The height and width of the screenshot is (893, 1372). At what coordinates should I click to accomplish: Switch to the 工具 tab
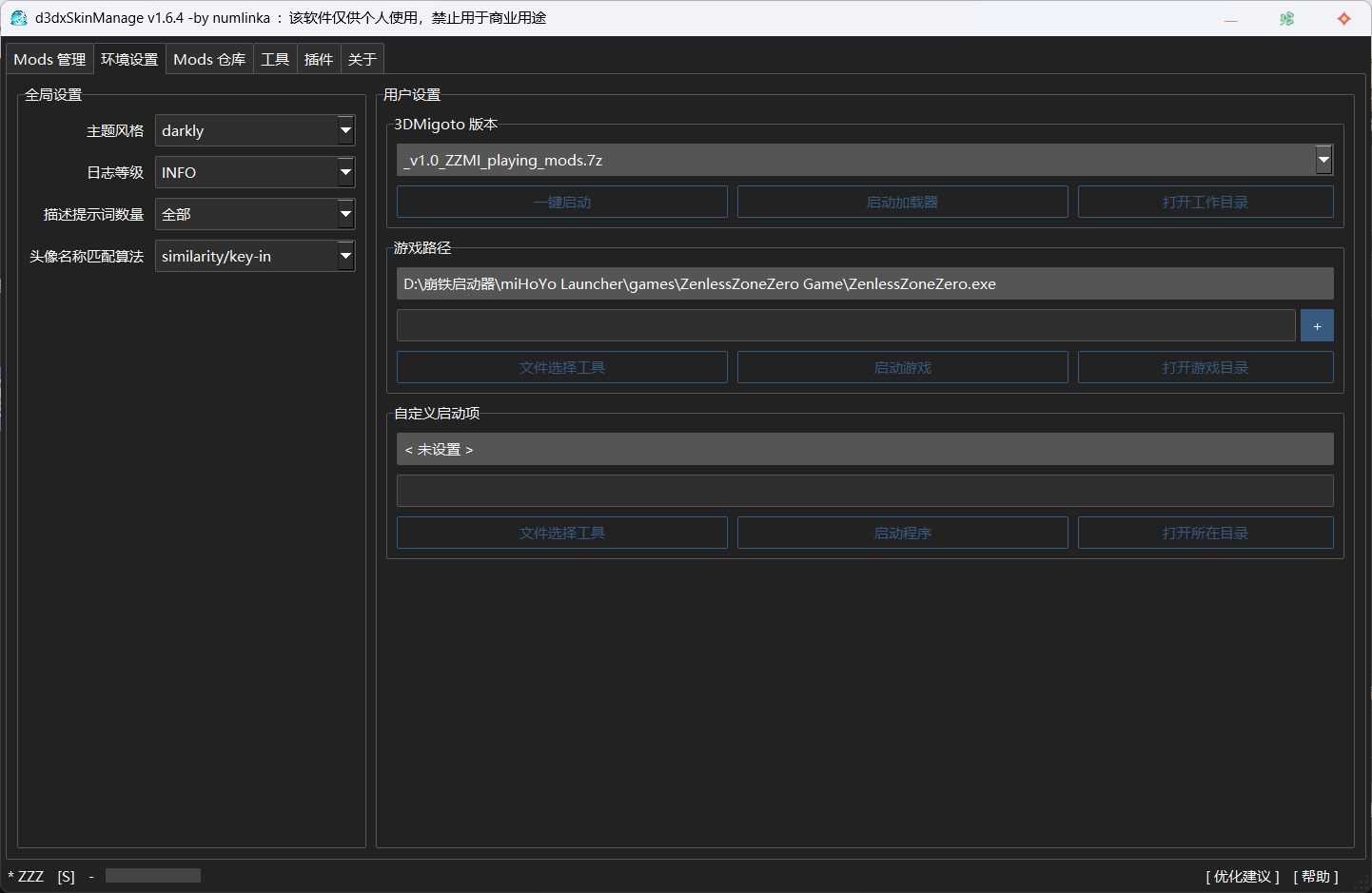[x=275, y=59]
